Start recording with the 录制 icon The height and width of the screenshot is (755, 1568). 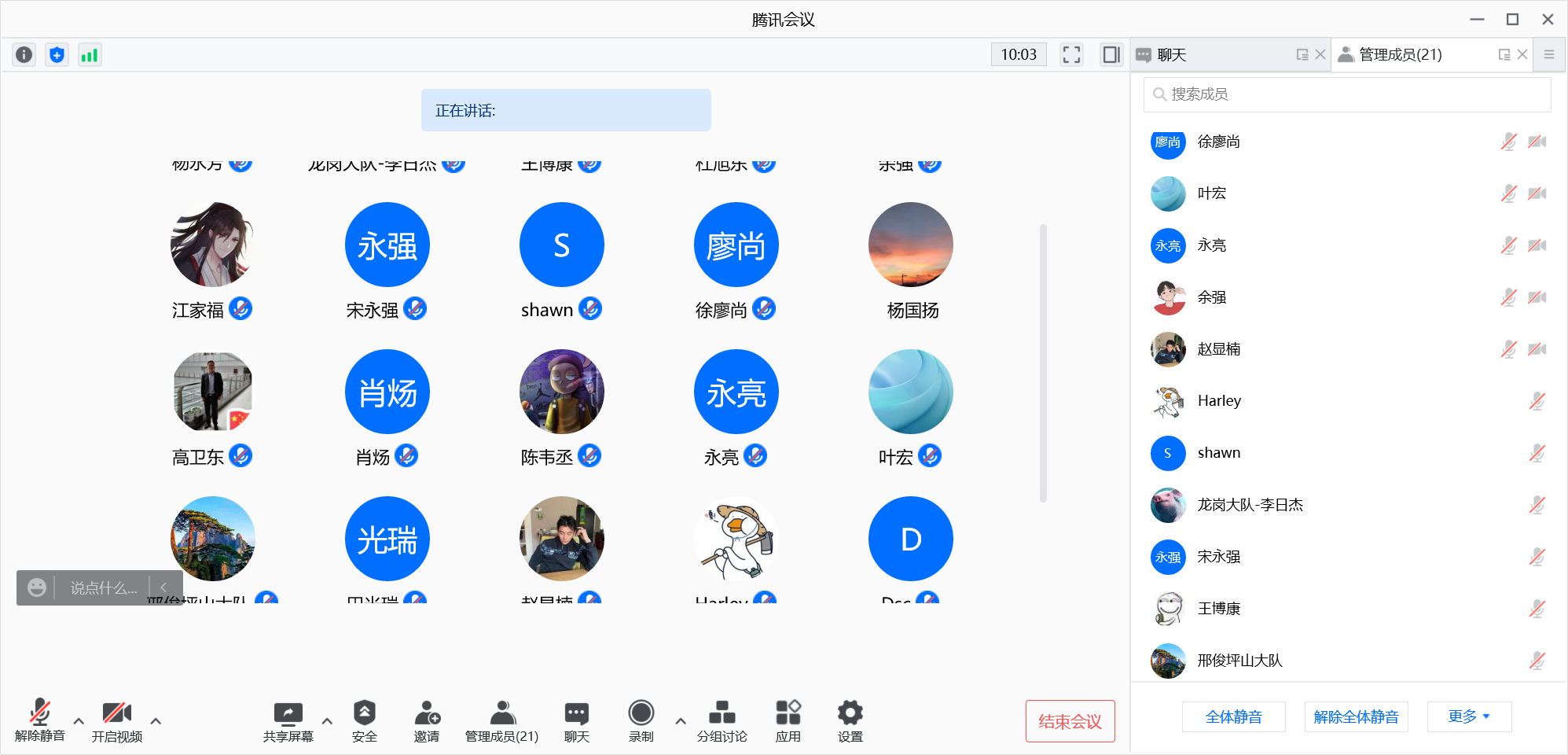click(x=641, y=714)
